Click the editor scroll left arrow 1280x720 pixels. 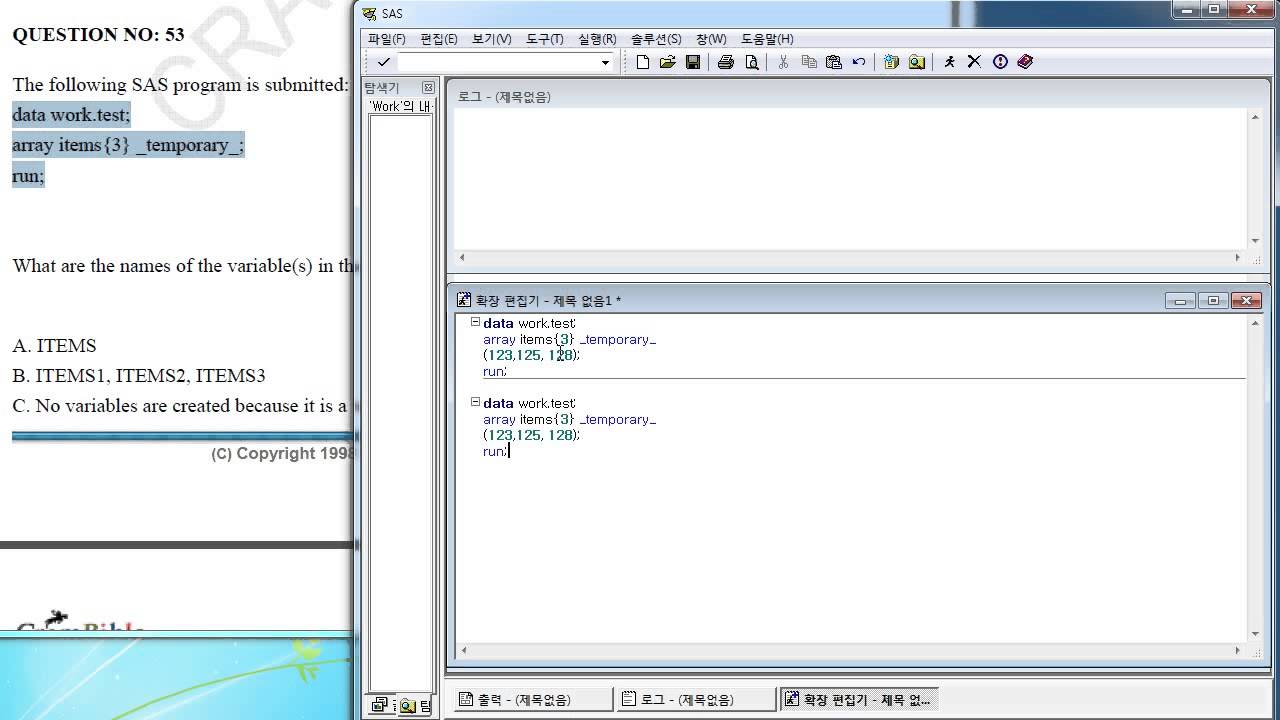462,650
